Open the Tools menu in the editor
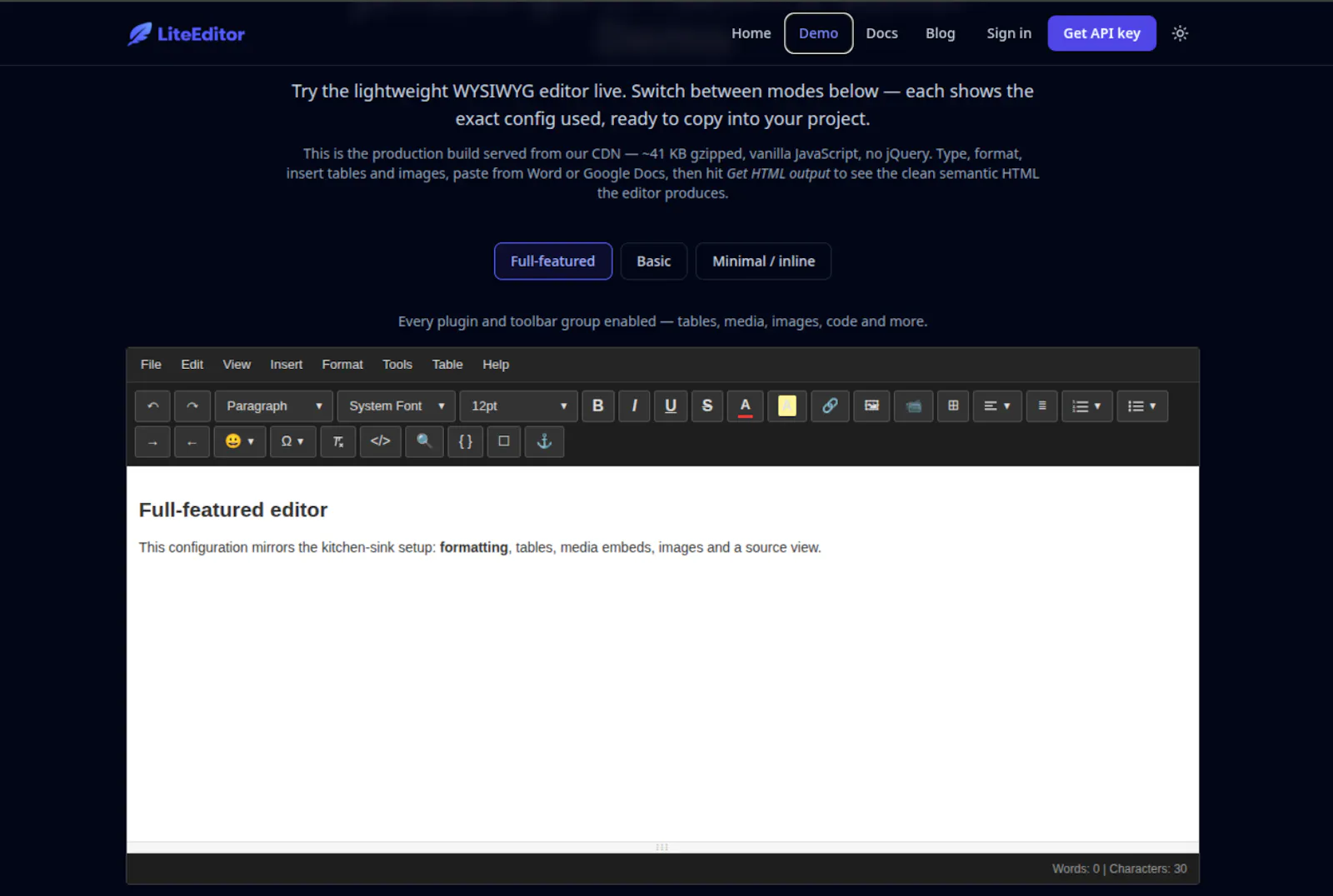The image size is (1333, 896). click(x=397, y=365)
